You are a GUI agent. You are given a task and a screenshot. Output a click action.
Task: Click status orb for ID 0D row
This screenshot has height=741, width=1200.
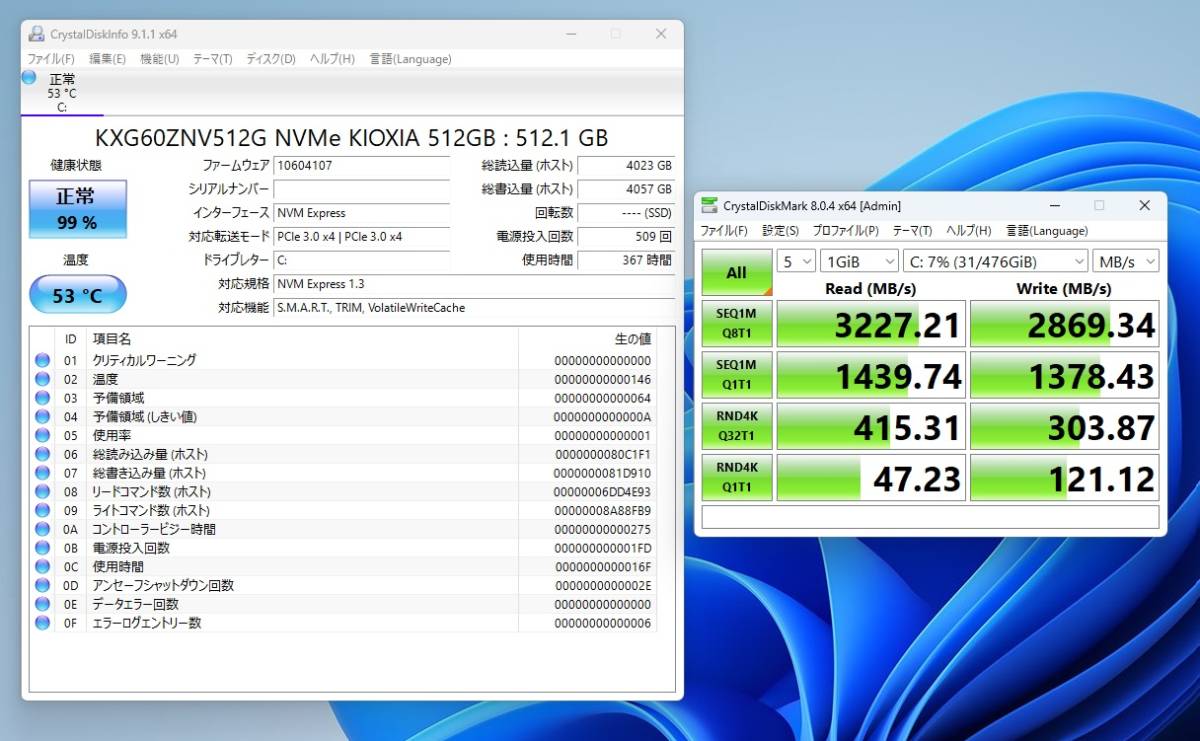pos(42,585)
